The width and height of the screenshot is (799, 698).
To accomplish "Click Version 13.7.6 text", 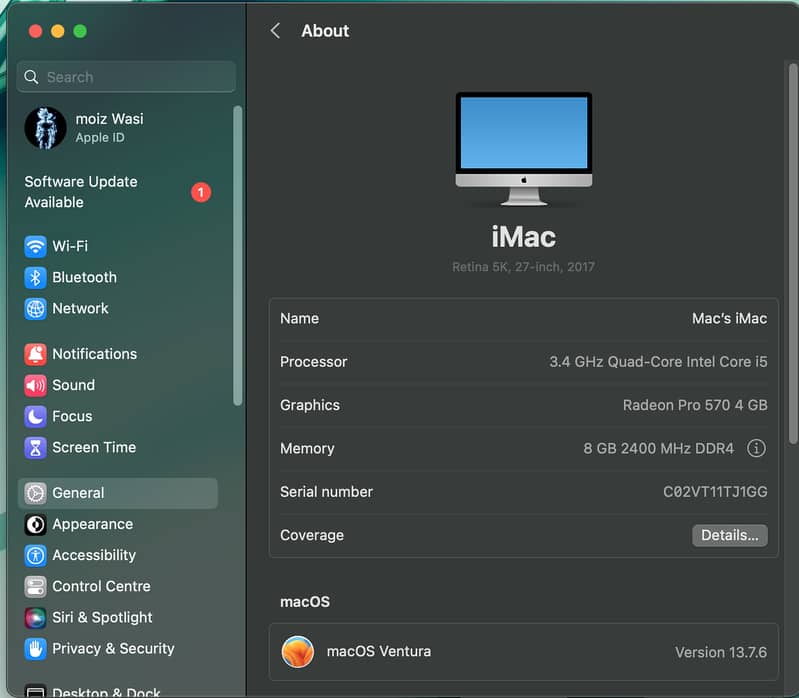I will pyautogui.click(x=721, y=652).
